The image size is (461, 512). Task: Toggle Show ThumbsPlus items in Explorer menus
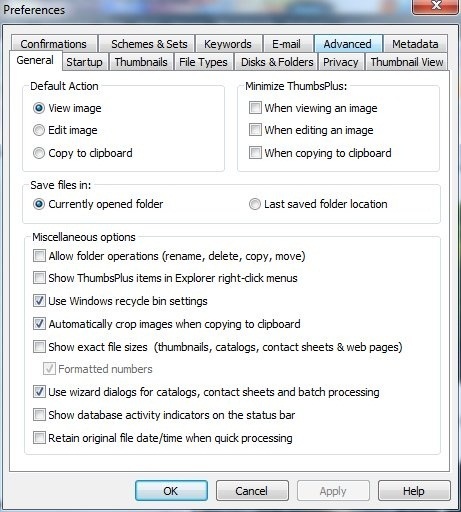point(39,277)
